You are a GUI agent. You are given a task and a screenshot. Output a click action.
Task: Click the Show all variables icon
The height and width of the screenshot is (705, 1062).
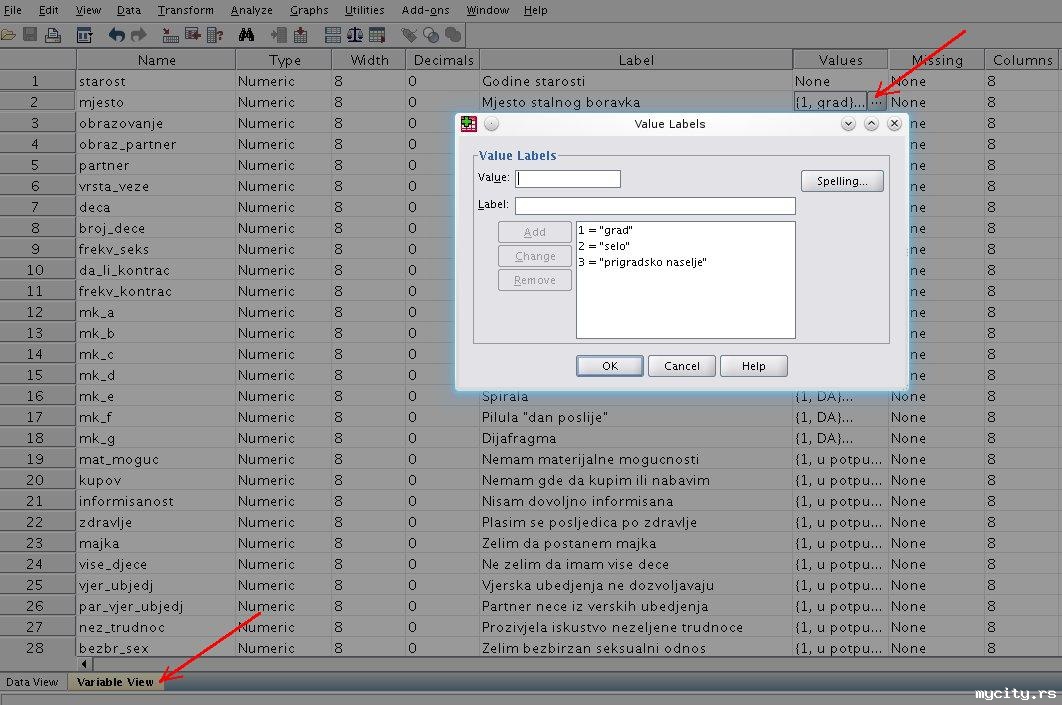(x=453, y=35)
